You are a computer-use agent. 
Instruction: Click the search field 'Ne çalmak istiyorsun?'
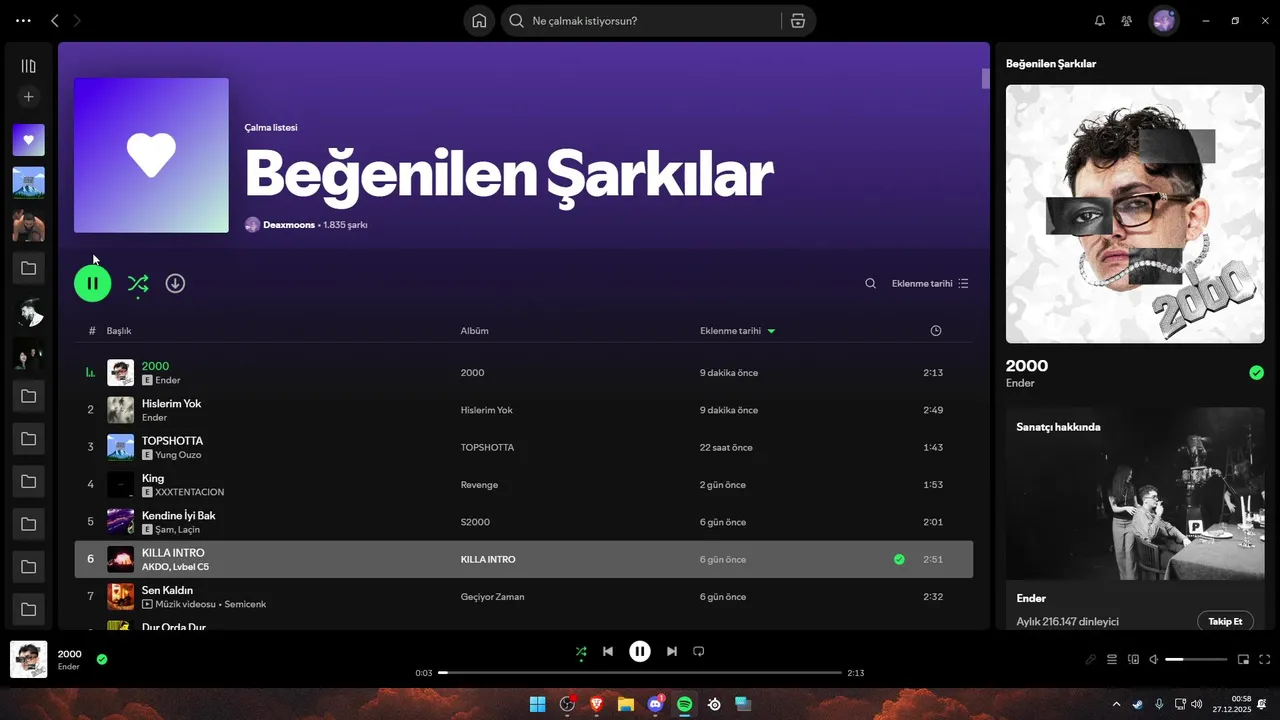click(x=640, y=20)
